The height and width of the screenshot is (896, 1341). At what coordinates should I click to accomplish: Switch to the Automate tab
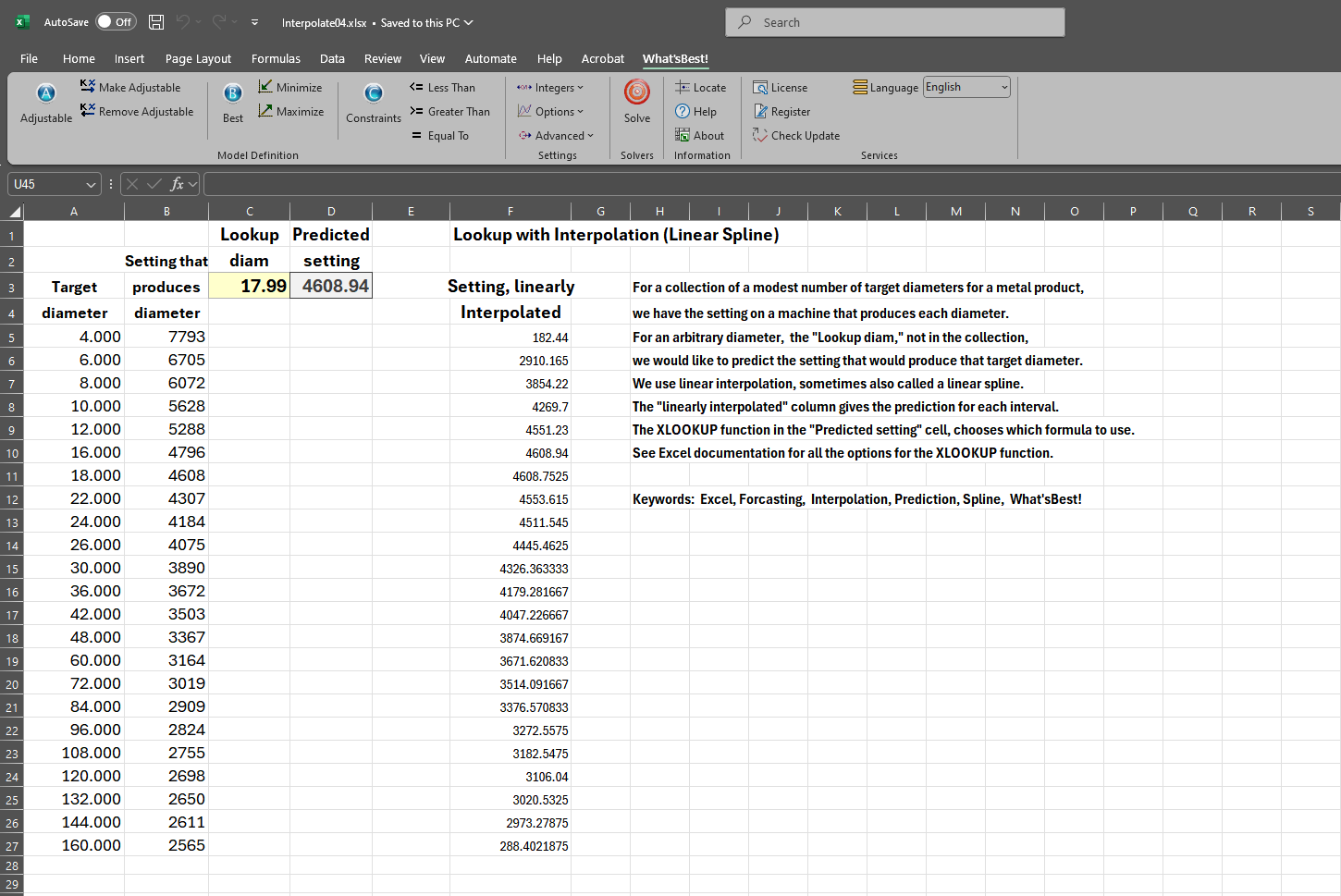pyautogui.click(x=491, y=58)
